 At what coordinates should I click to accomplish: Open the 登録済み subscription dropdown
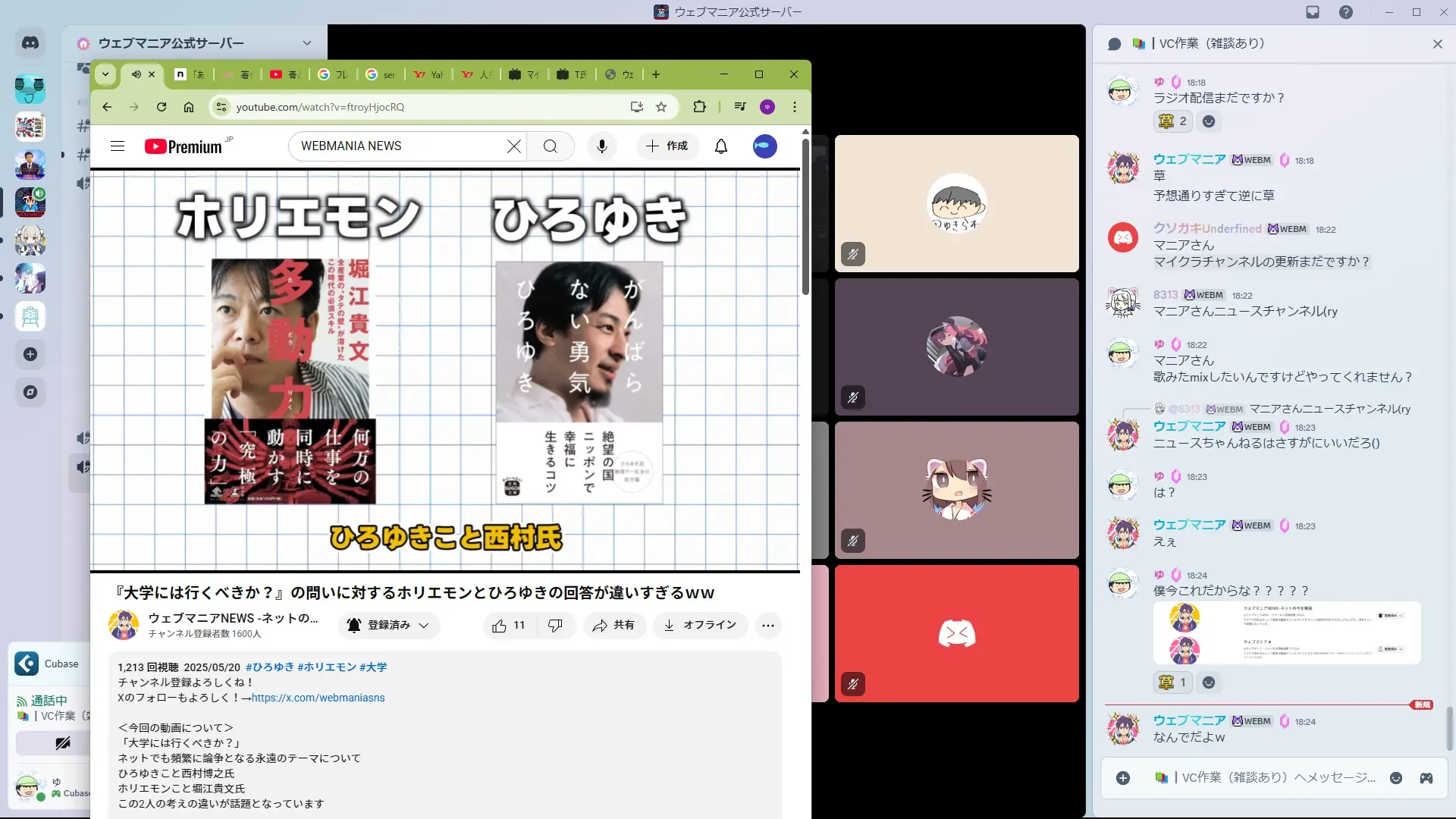click(x=390, y=626)
